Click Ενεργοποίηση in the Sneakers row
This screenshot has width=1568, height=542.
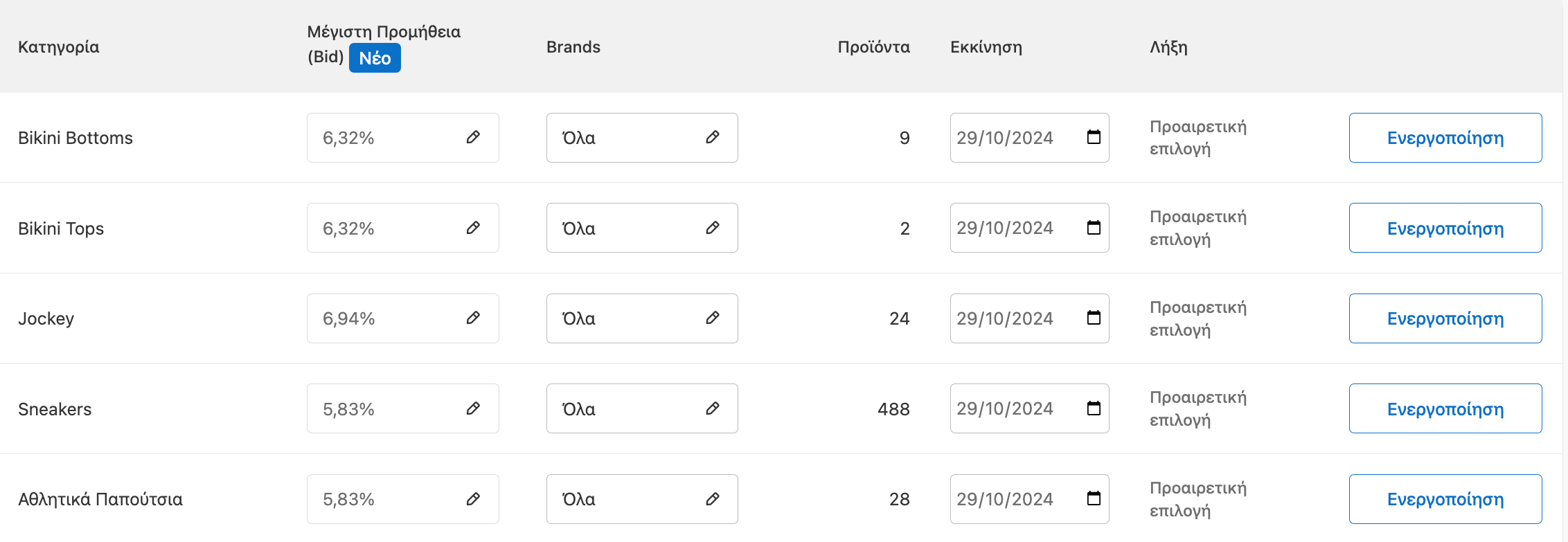(1445, 408)
